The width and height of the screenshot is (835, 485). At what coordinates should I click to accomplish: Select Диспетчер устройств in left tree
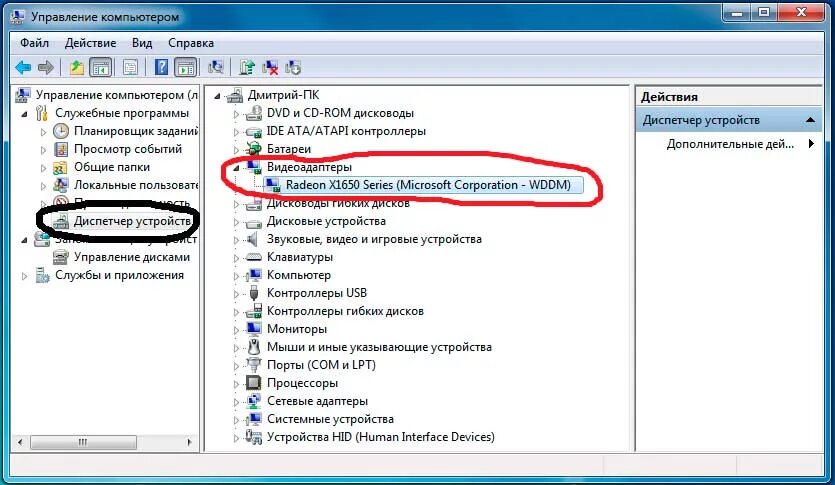(x=132, y=221)
